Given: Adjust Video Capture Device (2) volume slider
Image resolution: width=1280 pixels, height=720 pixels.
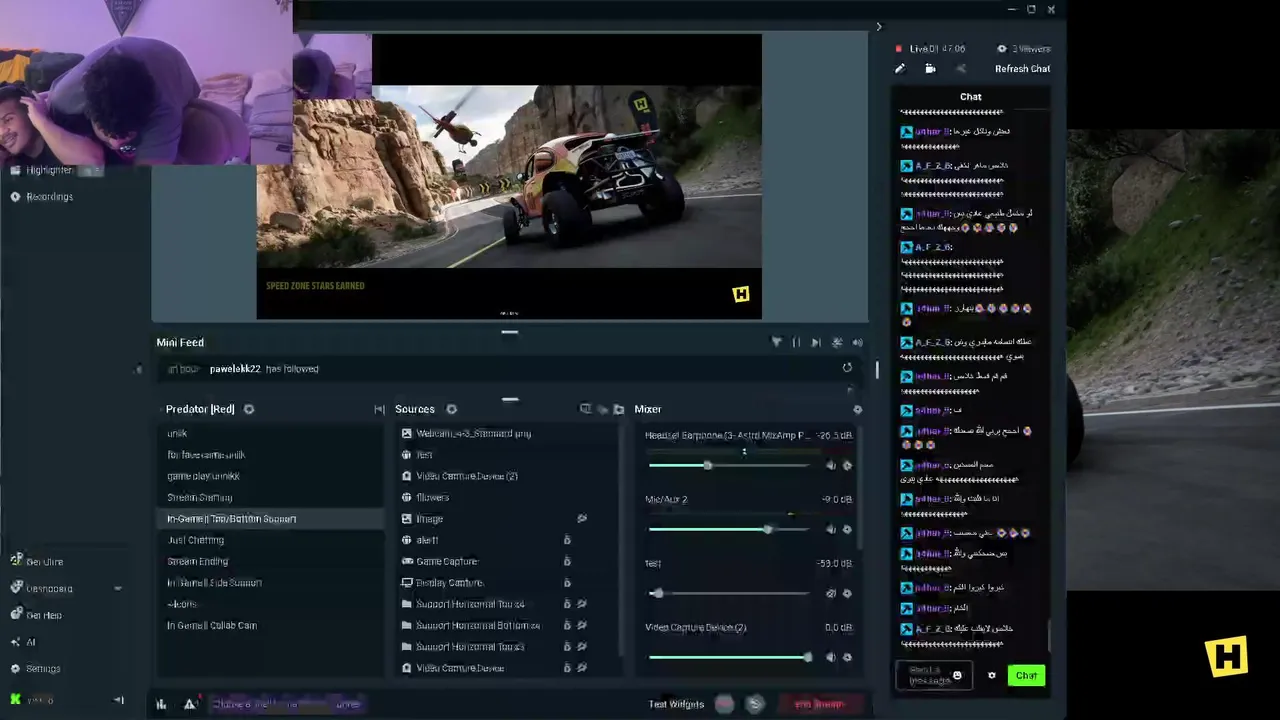Looking at the screenshot, I should click(x=728, y=657).
